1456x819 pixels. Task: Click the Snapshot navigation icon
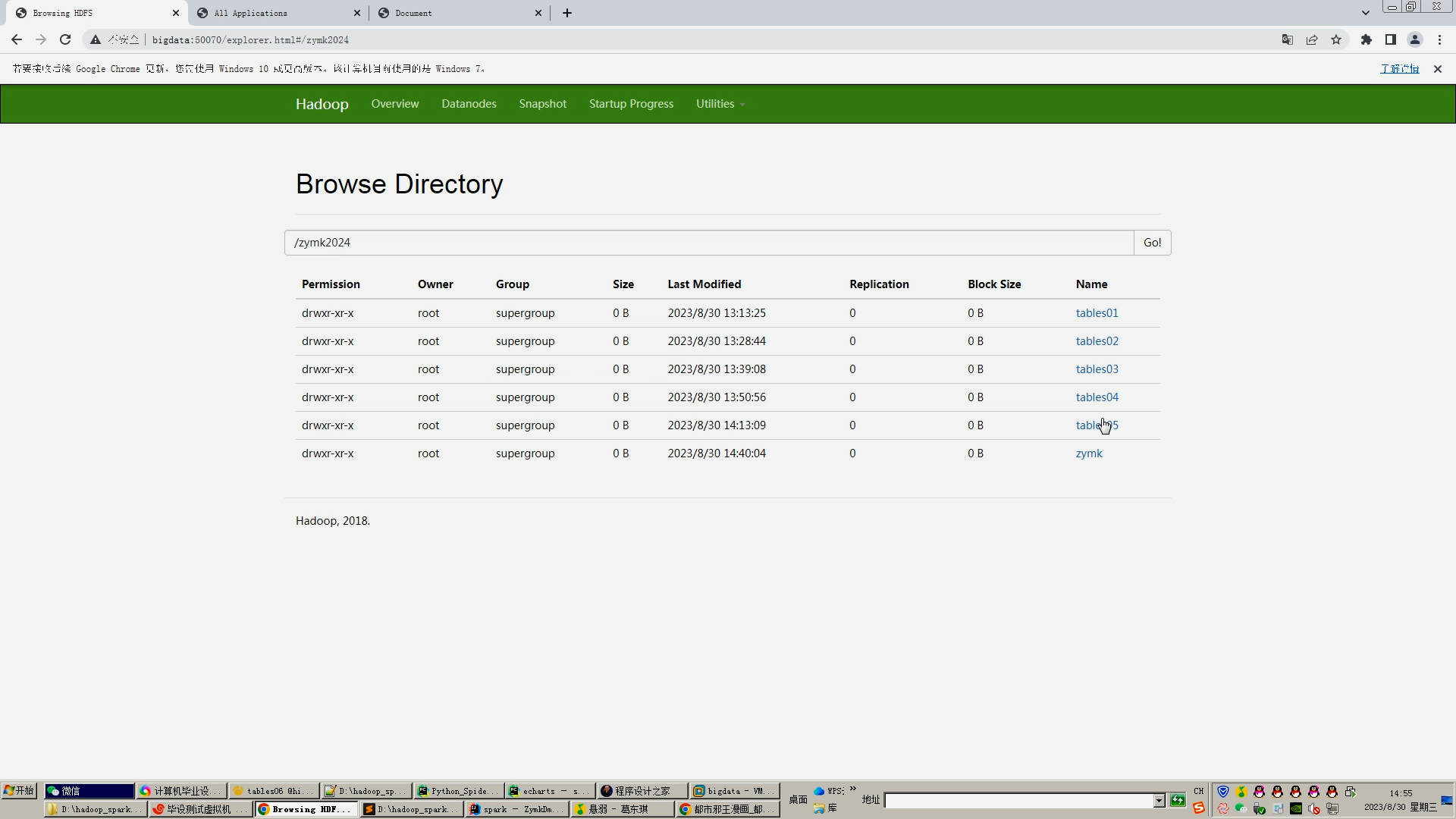(x=542, y=104)
